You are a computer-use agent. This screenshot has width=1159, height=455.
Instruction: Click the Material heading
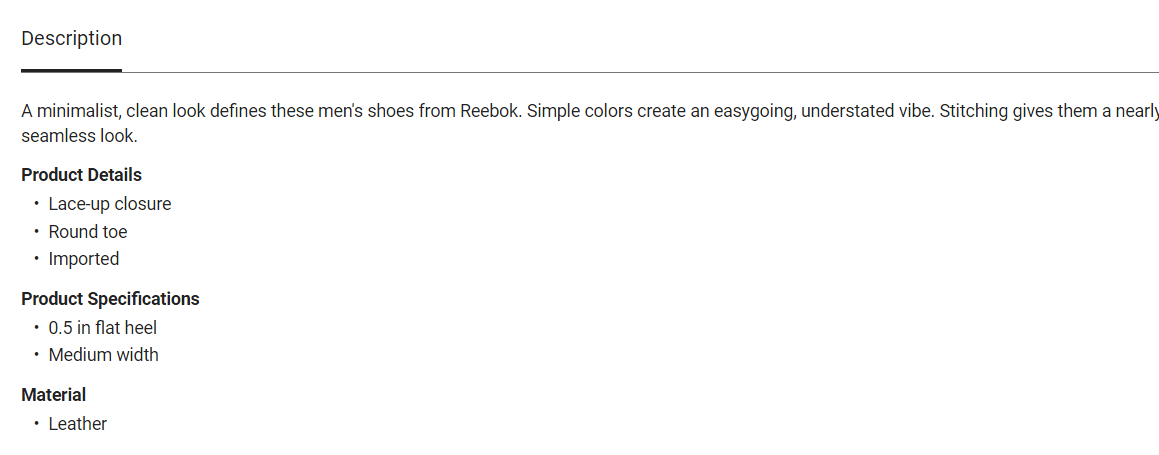click(x=54, y=395)
